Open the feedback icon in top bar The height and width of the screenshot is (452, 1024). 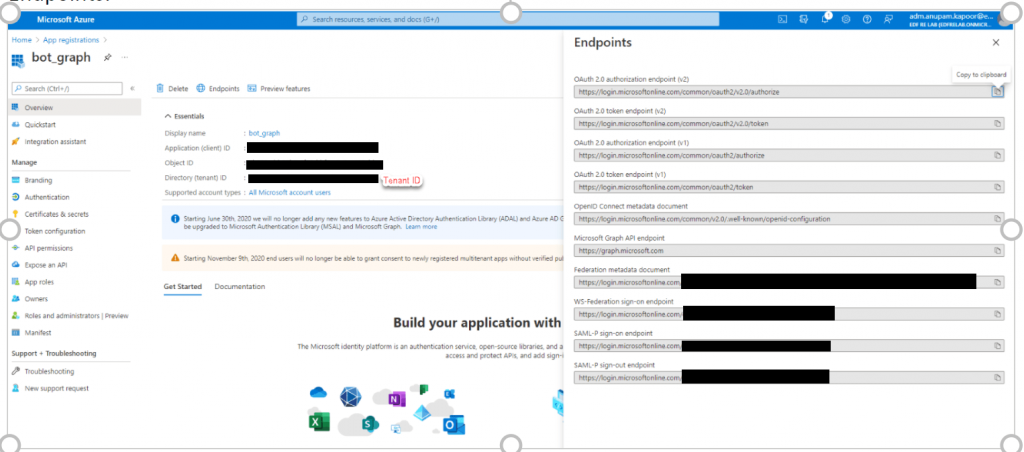[x=888, y=20]
